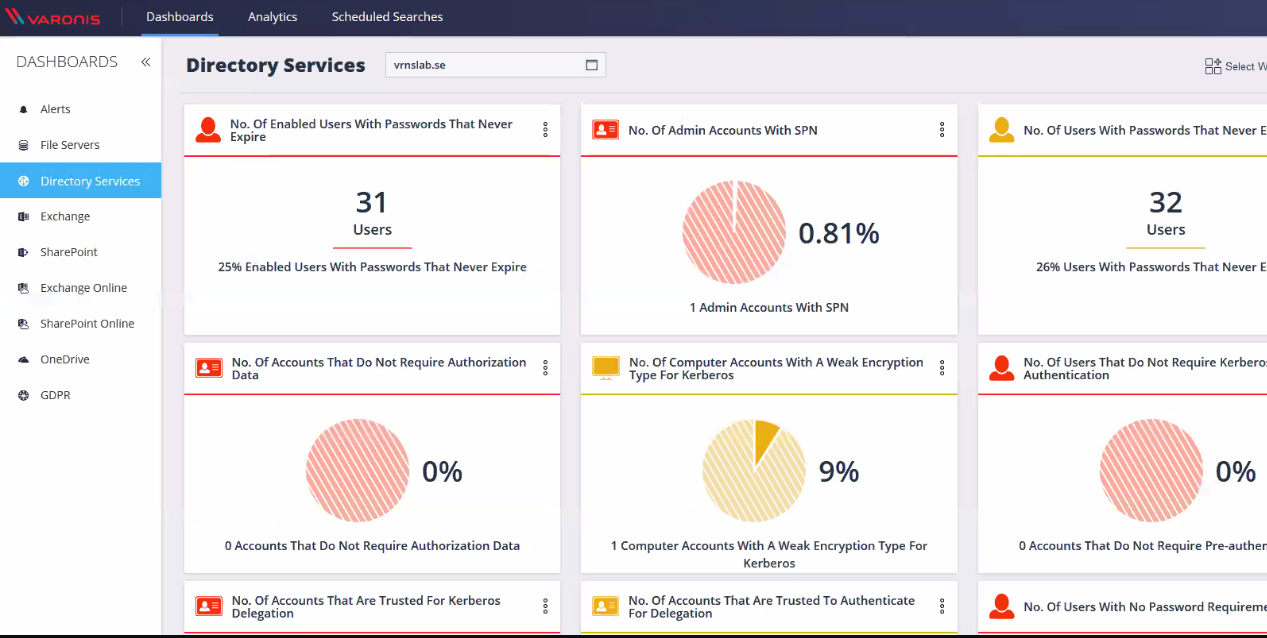
Task: Open the SharePoint dashboard
Action: (x=80, y=252)
